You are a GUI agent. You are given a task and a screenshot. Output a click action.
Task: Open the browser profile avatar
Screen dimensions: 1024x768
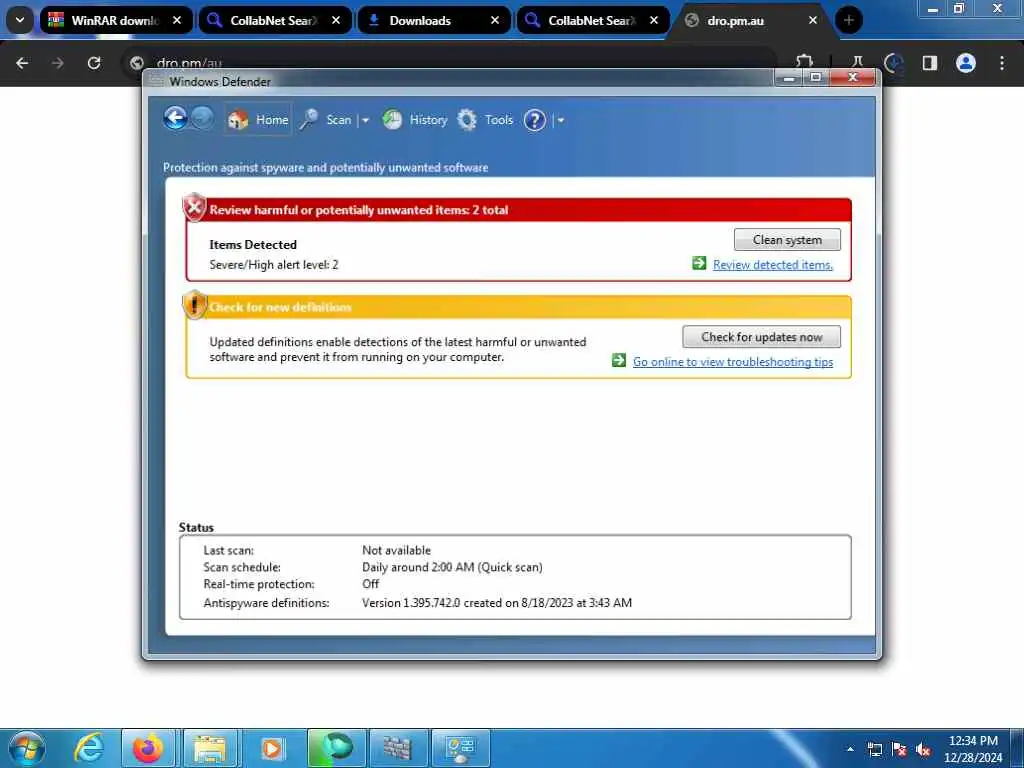click(966, 63)
